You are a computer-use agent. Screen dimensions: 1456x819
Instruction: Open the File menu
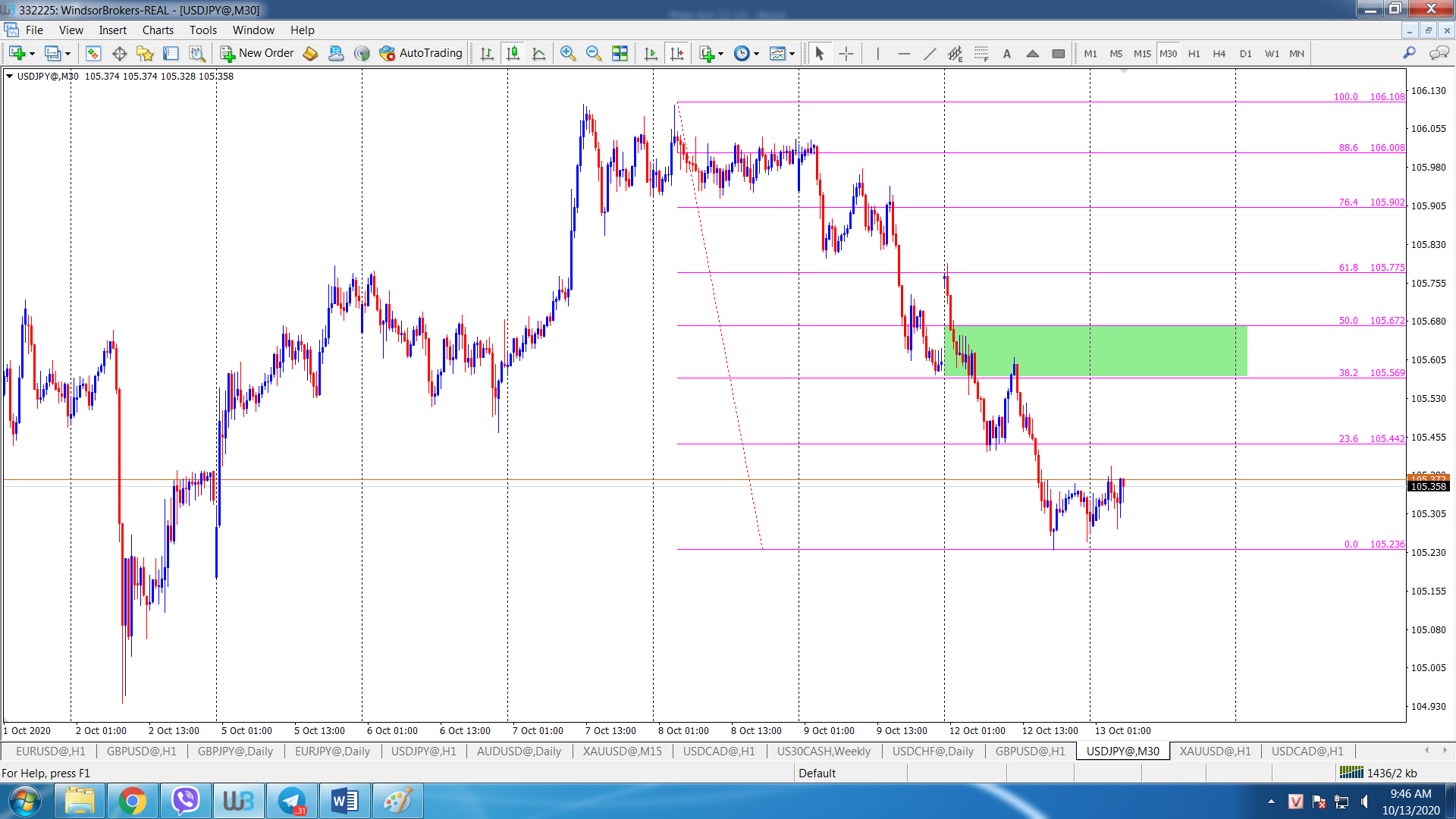[x=34, y=30]
